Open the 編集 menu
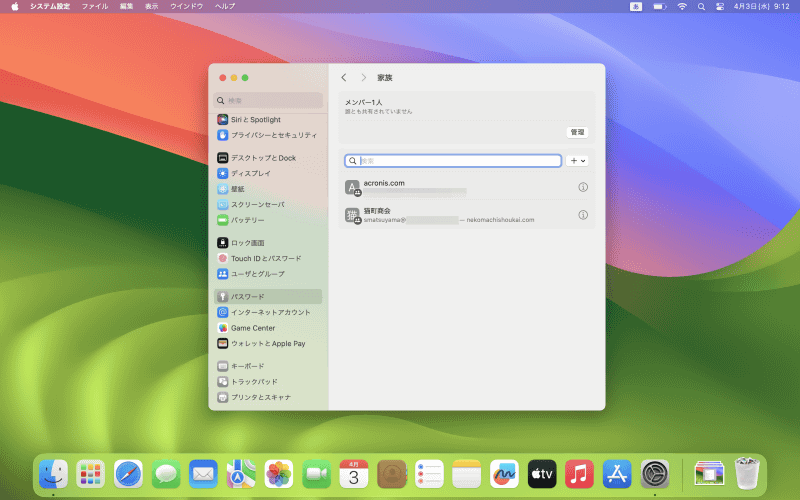 pos(126,6)
